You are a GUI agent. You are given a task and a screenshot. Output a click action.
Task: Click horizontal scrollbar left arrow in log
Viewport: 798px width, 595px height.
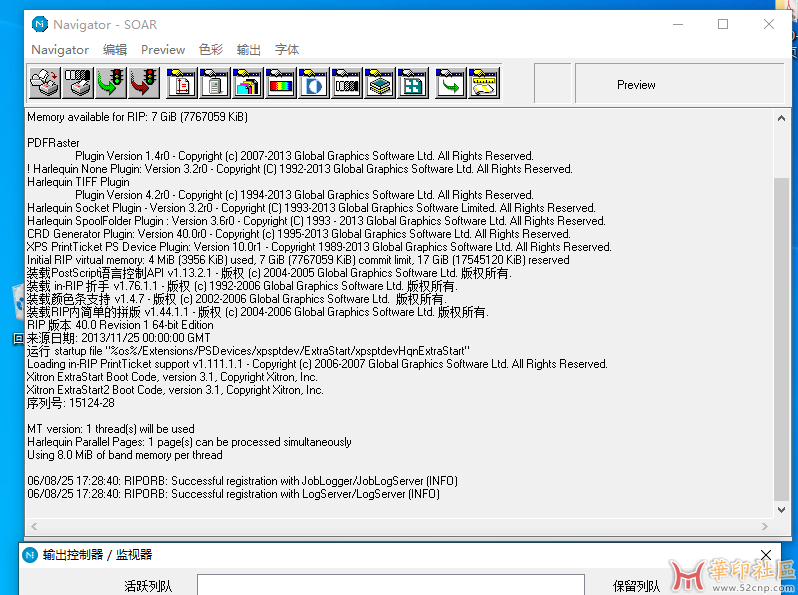34,527
